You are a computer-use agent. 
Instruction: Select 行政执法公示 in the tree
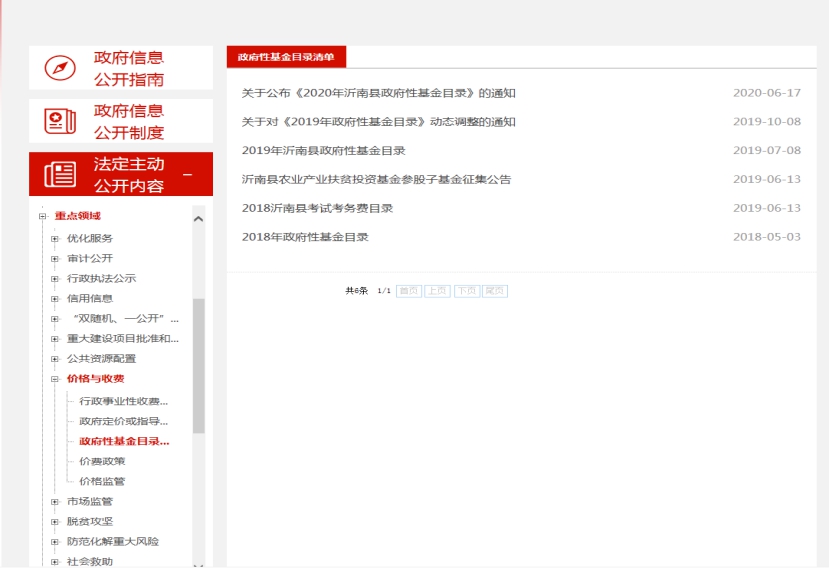click(102, 278)
